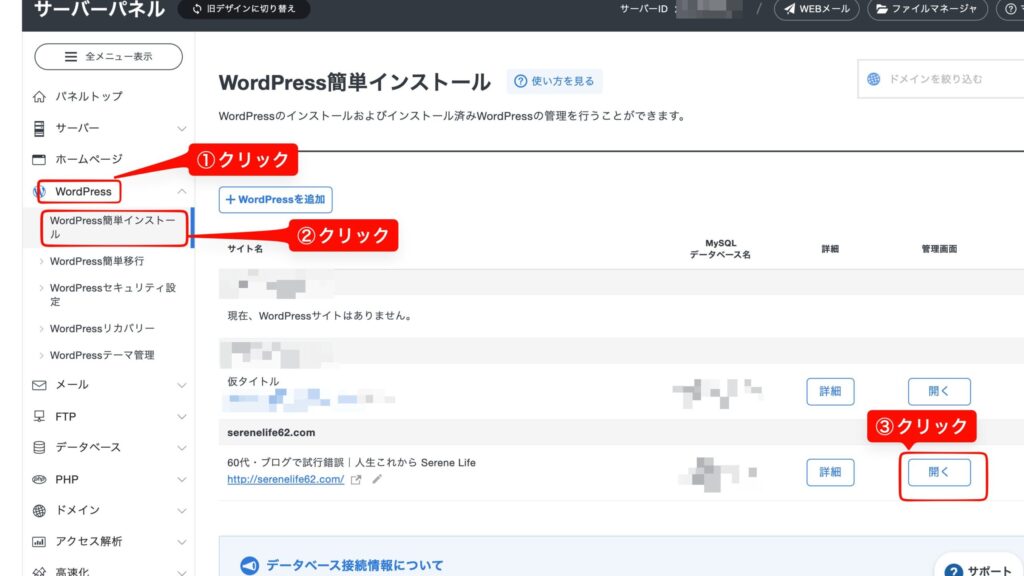
Task: Click the help icon at top right corner
Action: pos(1011,9)
